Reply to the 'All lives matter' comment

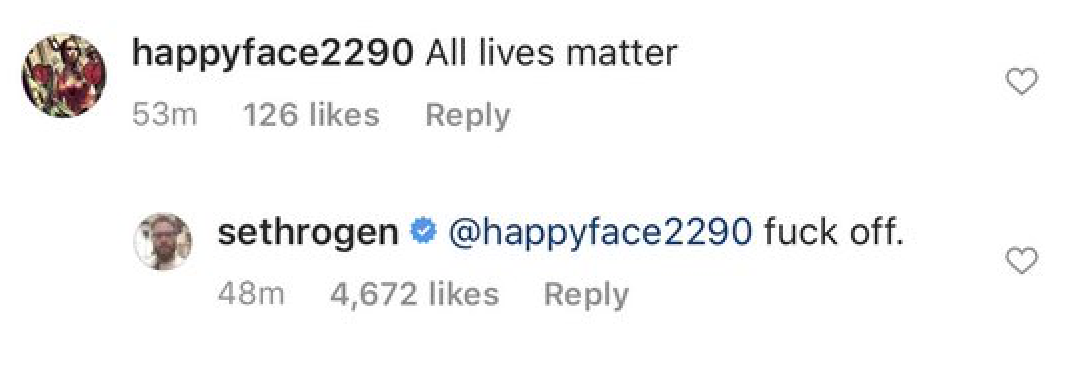tap(467, 116)
